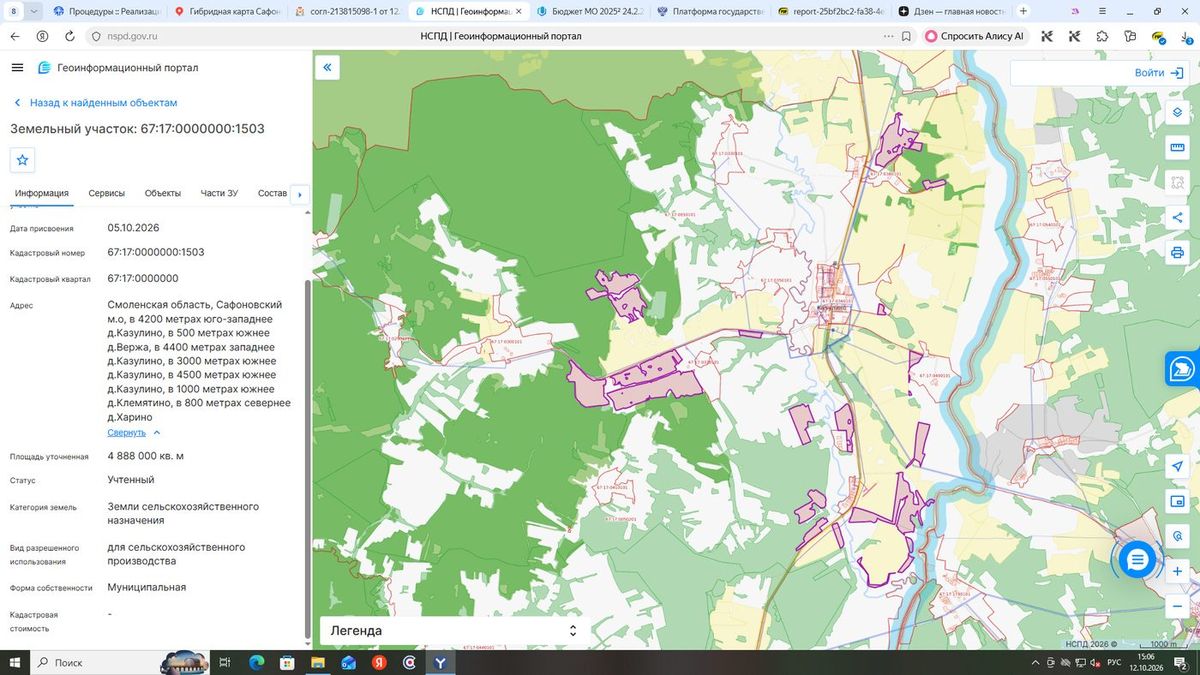Open the round blue chat assistant button
1200x675 pixels.
pyautogui.click(x=1137, y=560)
